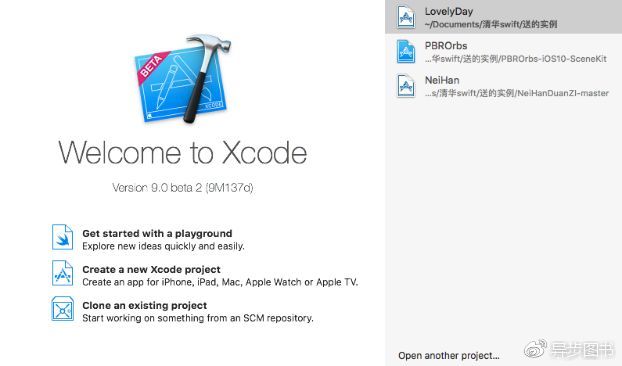
Task: Select PBROrbs in recent projects list
Action: 503,52
